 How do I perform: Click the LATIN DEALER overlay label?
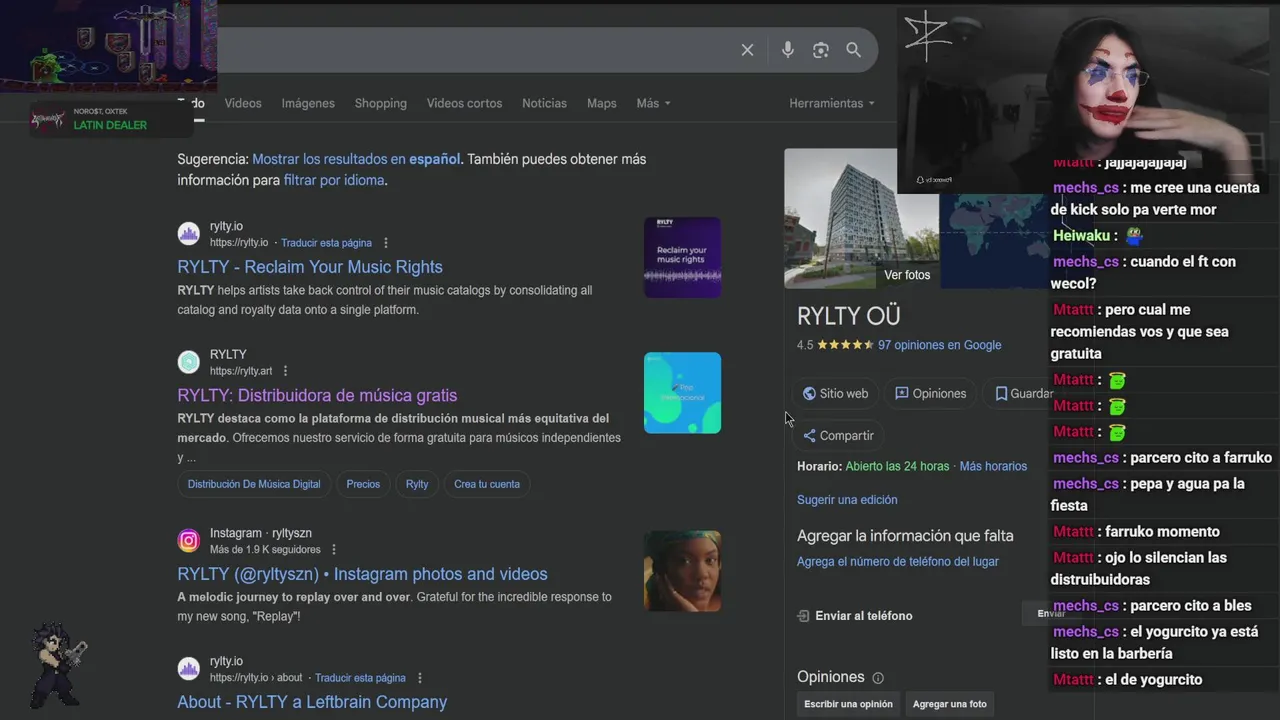tap(110, 125)
